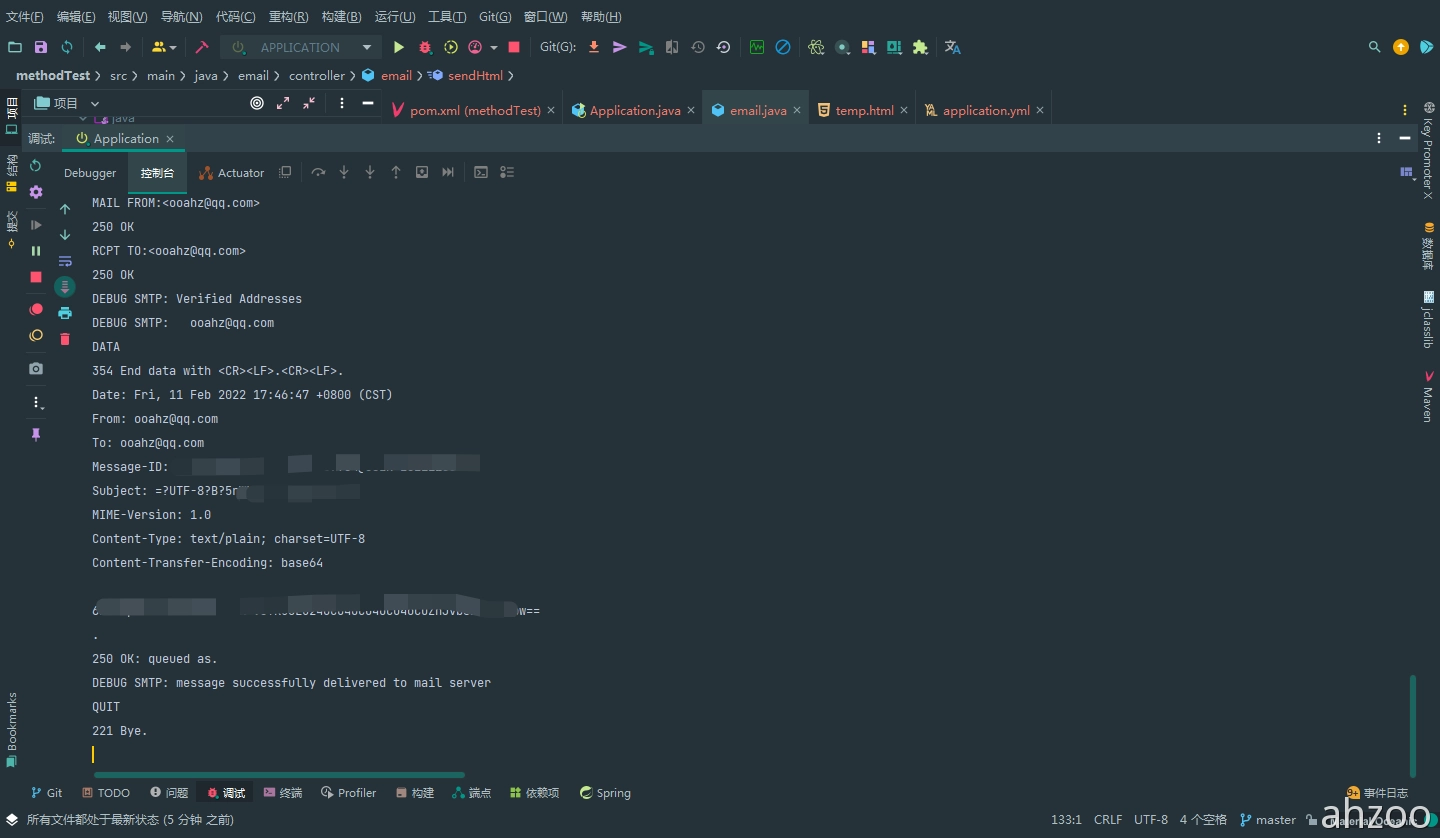The width and height of the screenshot is (1440, 838).
Task: Click the green Run button in toolbar
Action: pyautogui.click(x=399, y=47)
